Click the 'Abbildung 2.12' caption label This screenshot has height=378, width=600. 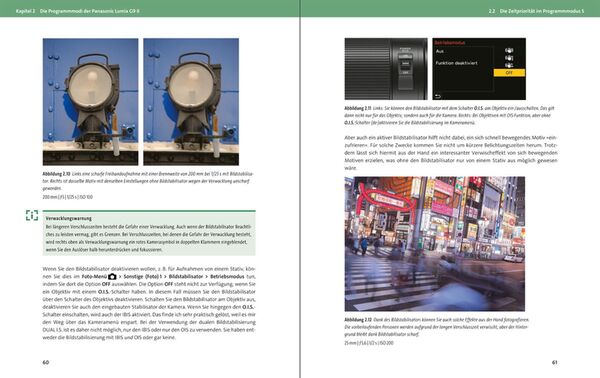click(358, 319)
